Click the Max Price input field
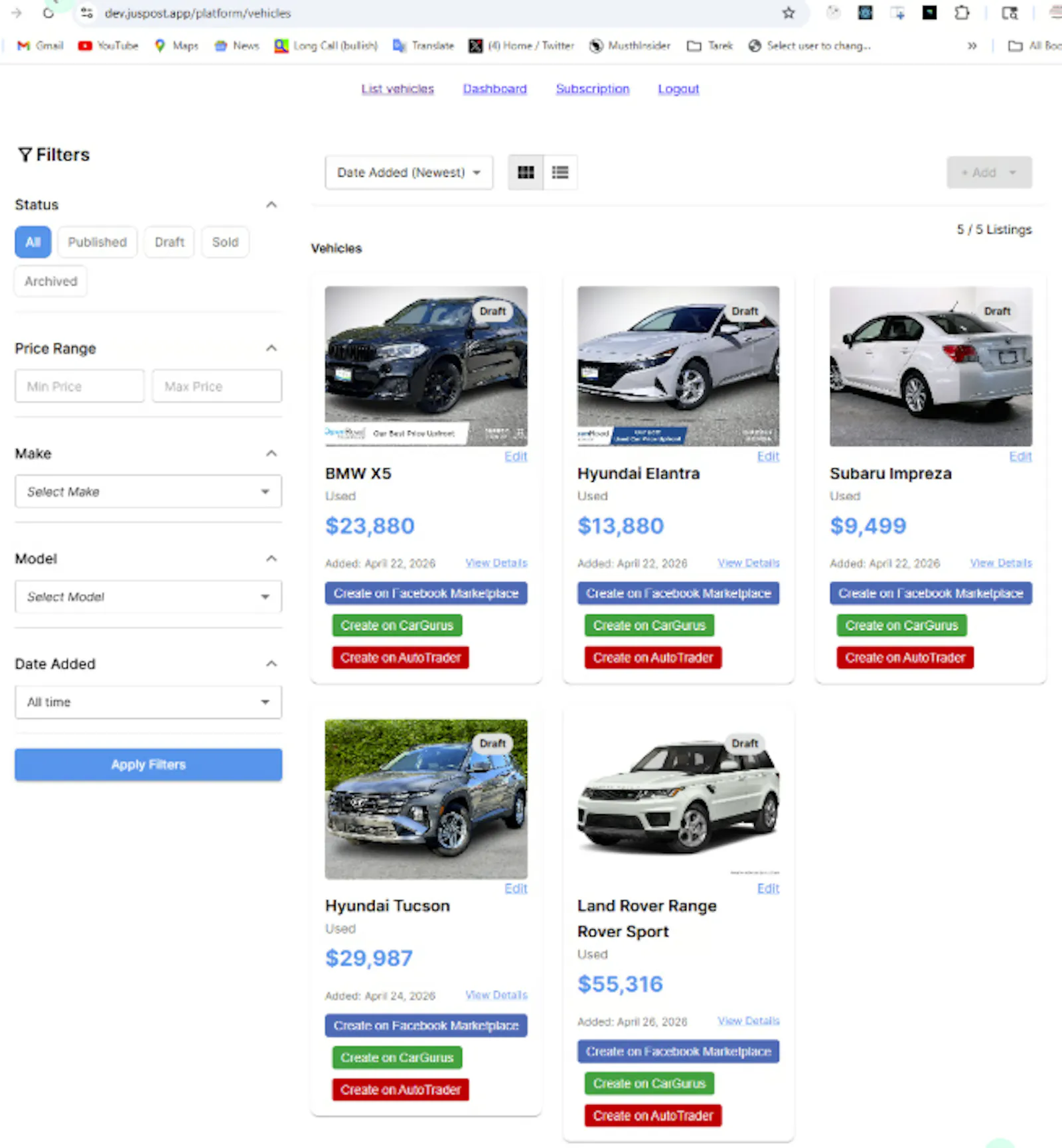This screenshot has width=1062, height=1148. (x=217, y=386)
